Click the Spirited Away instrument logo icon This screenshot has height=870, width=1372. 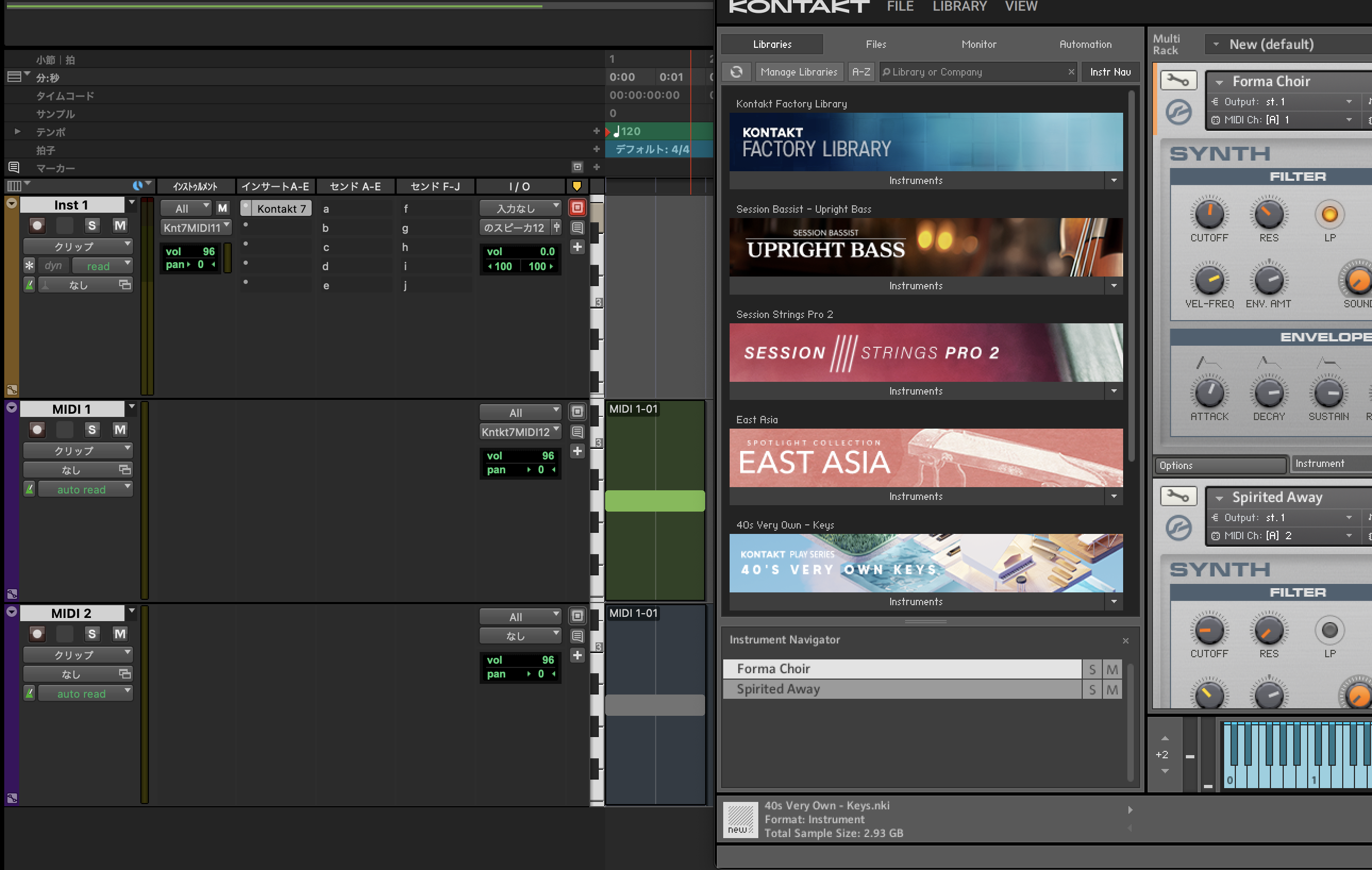click(1178, 528)
